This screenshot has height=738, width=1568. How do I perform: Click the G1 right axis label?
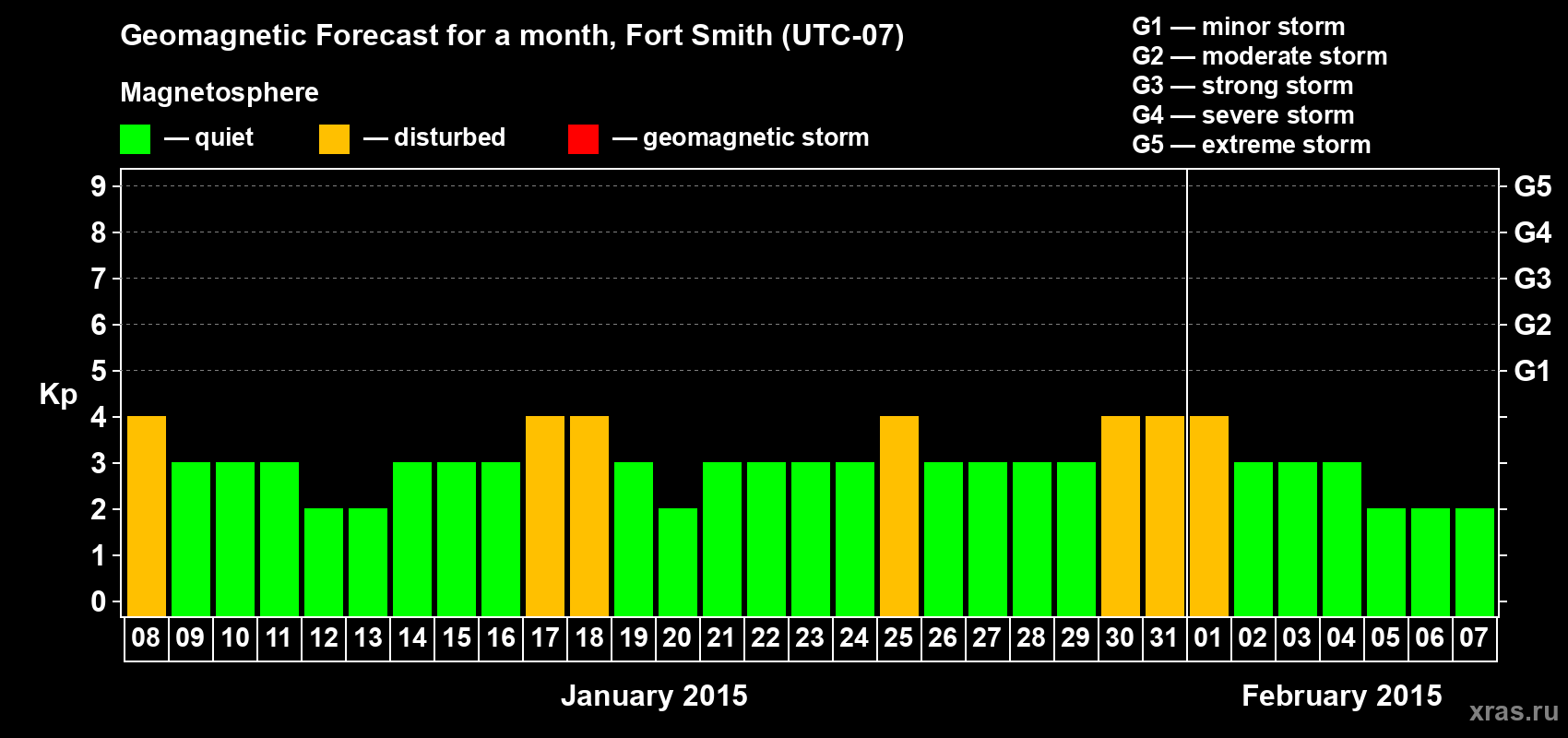pos(1533,371)
